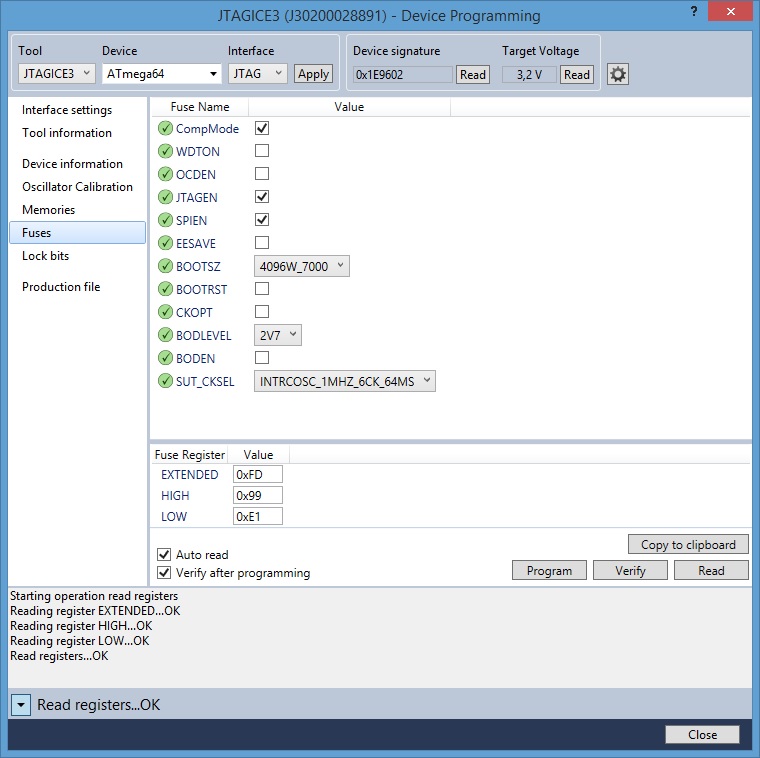Click the WDTON status check icon
The height and width of the screenshot is (758, 760).
(165, 151)
